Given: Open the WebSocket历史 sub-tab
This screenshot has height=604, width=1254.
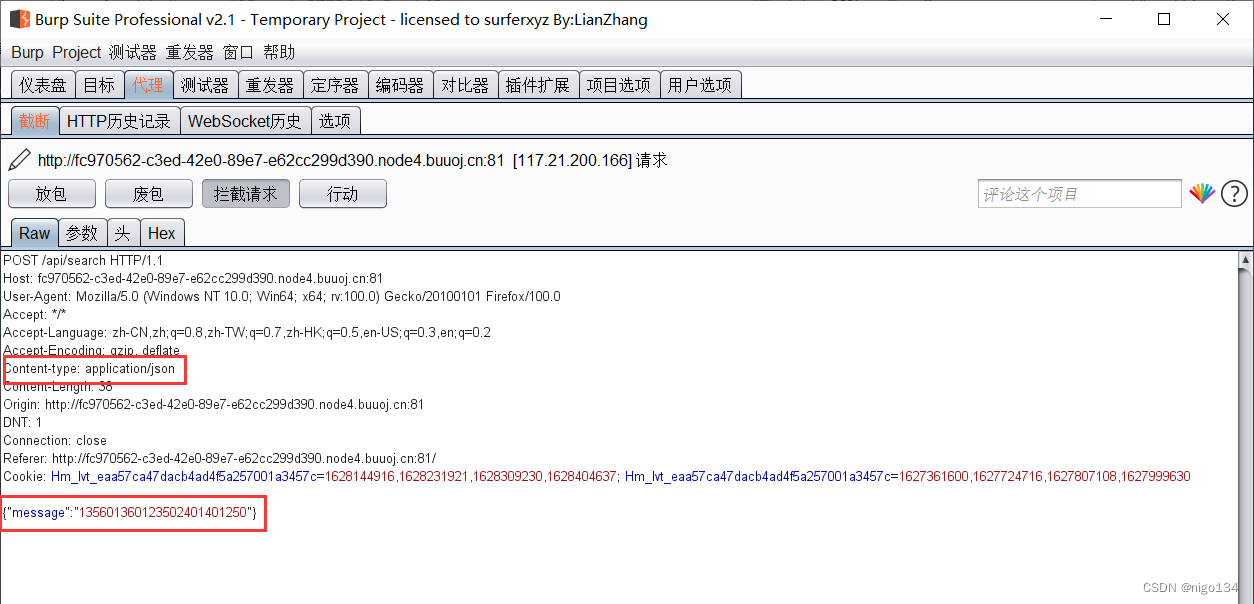Looking at the screenshot, I should 245,121.
